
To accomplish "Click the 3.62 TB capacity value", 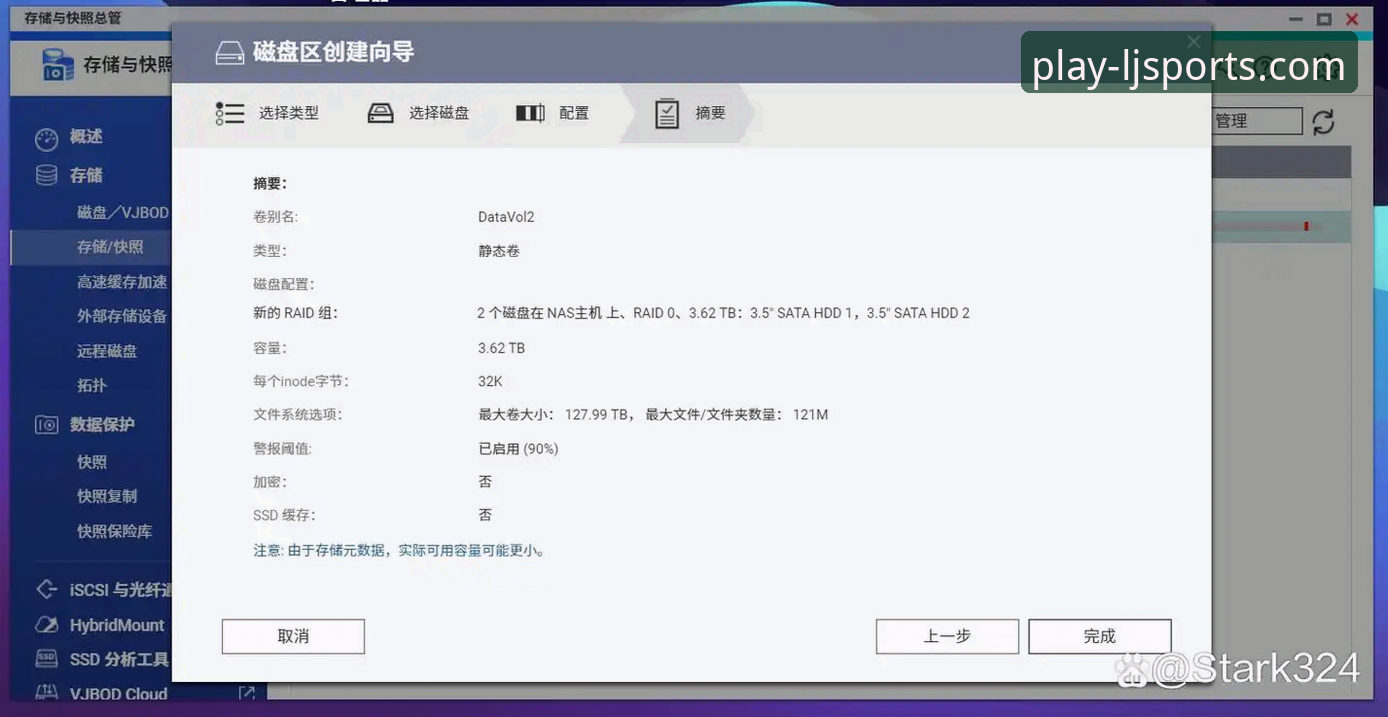I will (x=501, y=348).
